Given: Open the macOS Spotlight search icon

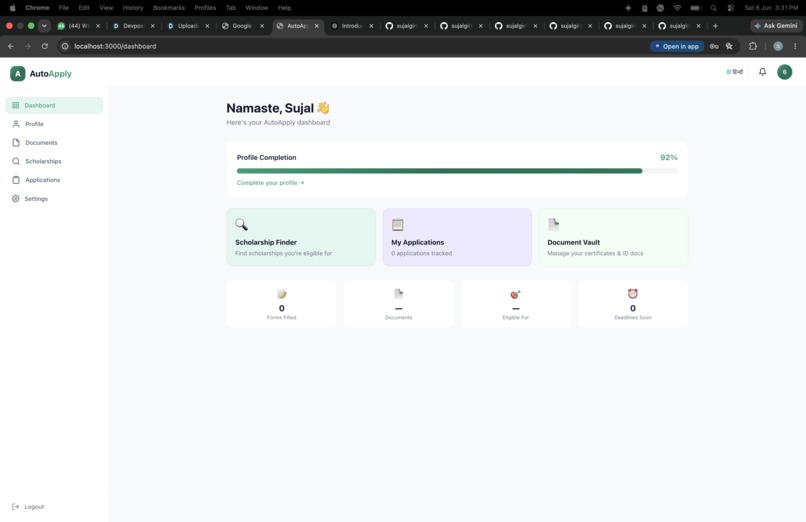Looking at the screenshot, I should [x=713, y=8].
